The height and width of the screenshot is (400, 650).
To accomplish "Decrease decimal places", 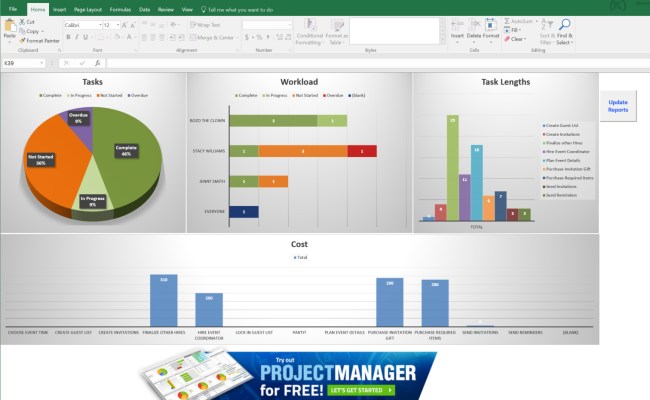I will (x=288, y=37).
